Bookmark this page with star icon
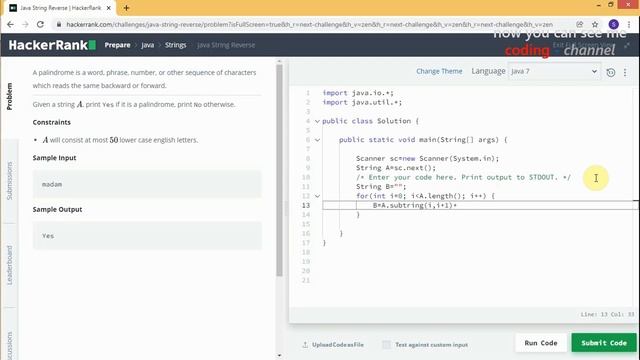 595,24
